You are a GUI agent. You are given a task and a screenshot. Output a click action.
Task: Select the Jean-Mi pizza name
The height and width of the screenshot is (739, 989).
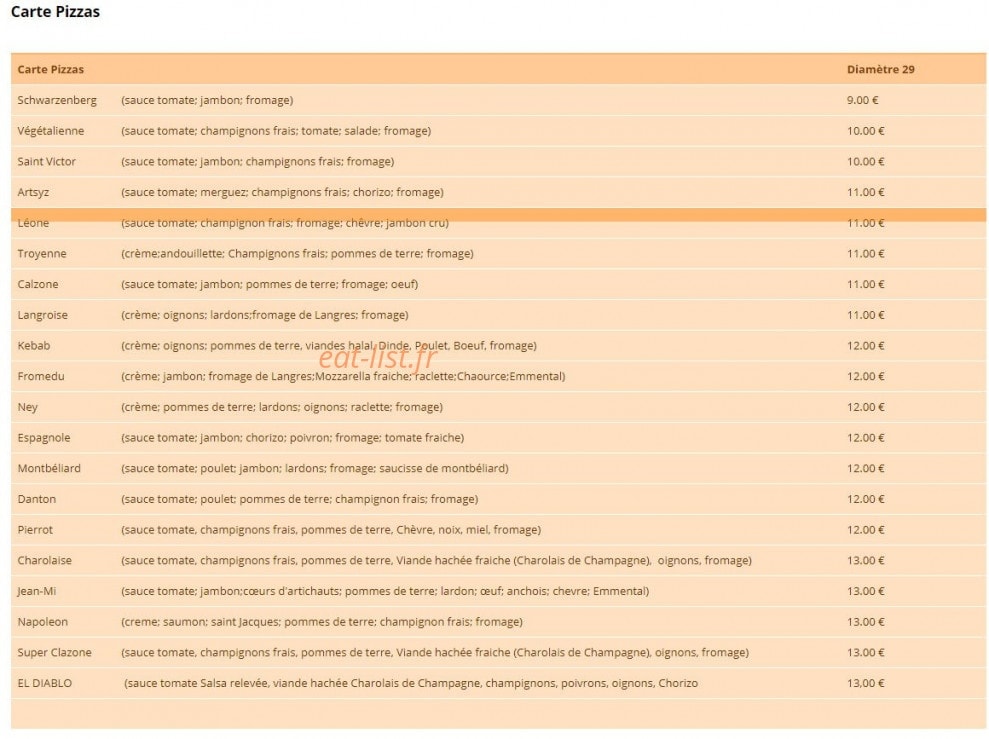tap(37, 591)
